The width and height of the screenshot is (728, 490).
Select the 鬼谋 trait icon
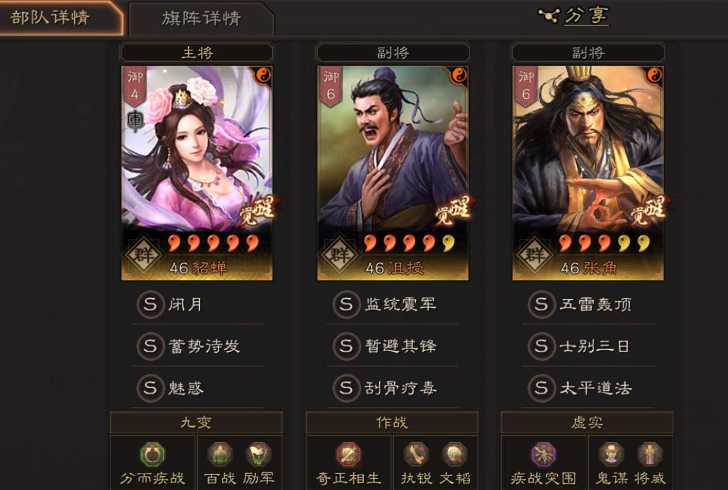(x=611, y=454)
